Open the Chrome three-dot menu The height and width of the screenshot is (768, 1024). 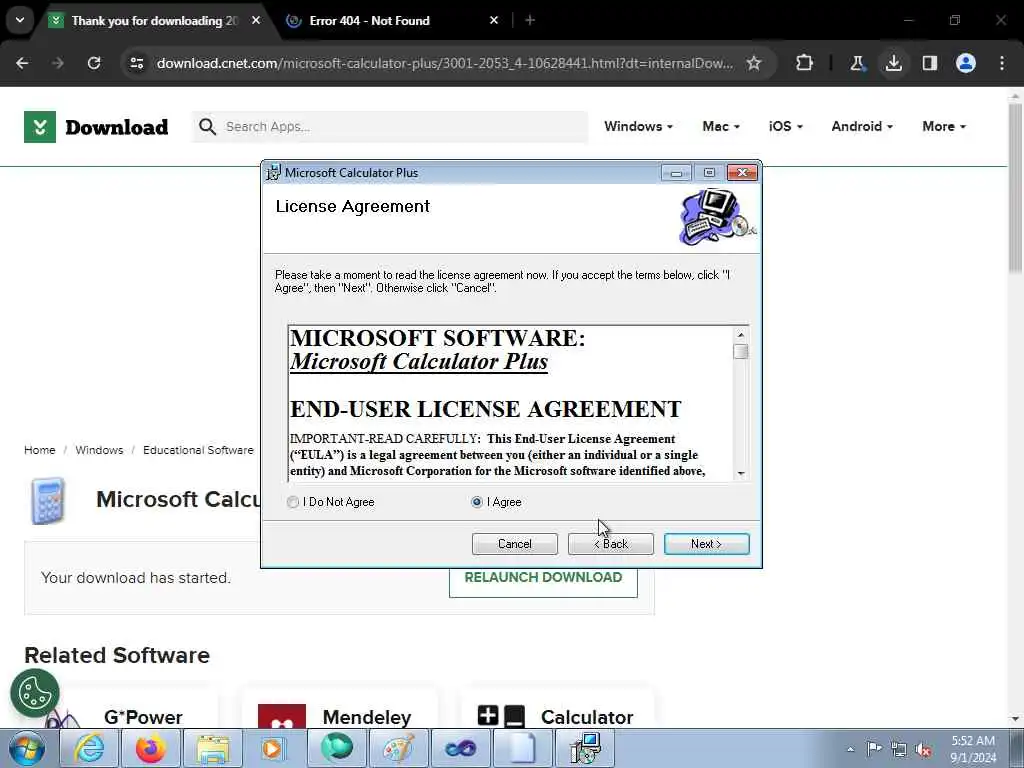coord(1002,63)
